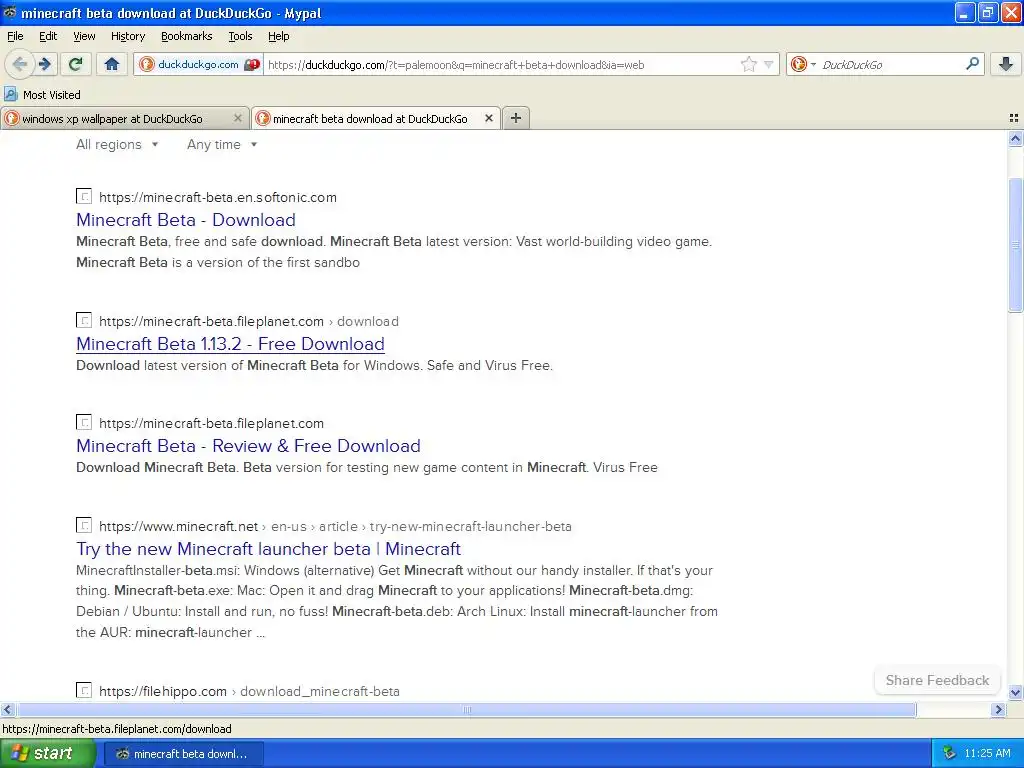Click the horizontal scrollbar left arrow
1024x768 pixels.
point(7,709)
